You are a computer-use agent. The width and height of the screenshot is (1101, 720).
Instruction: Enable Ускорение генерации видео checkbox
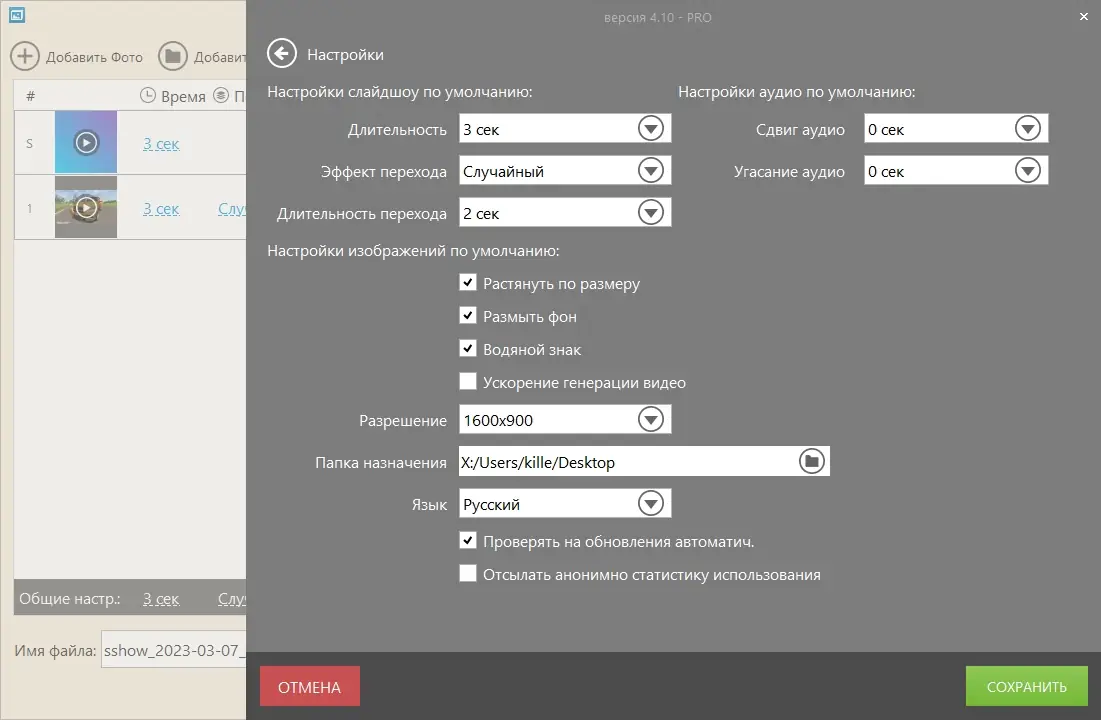pos(468,381)
